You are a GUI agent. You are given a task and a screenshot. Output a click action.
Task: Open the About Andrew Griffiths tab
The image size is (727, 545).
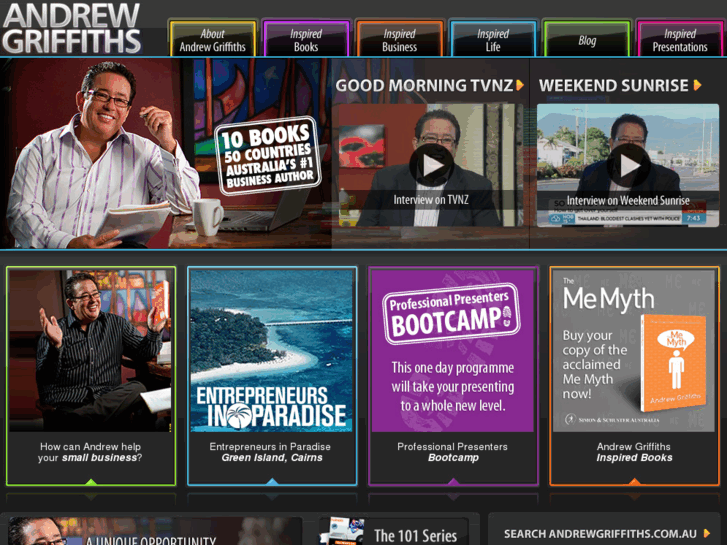point(212,38)
